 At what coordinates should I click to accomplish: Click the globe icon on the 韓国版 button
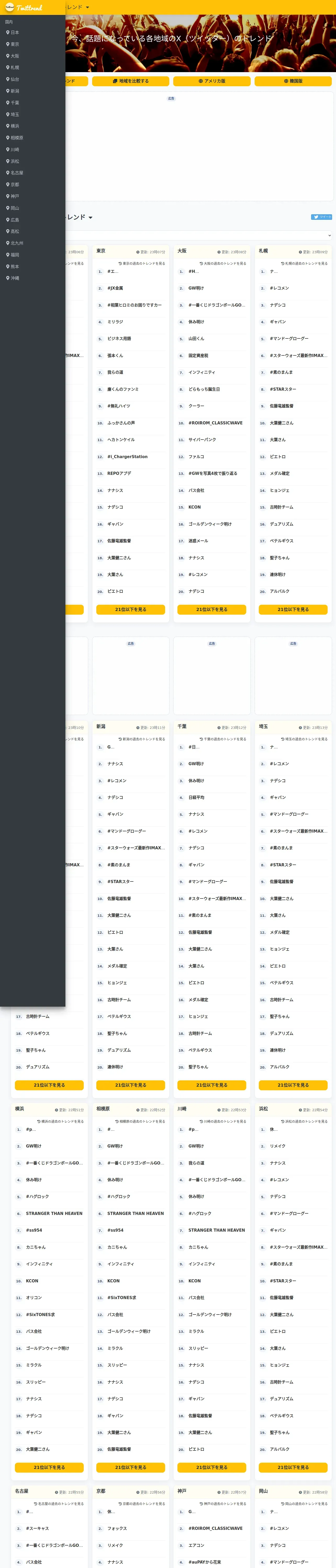286,81
